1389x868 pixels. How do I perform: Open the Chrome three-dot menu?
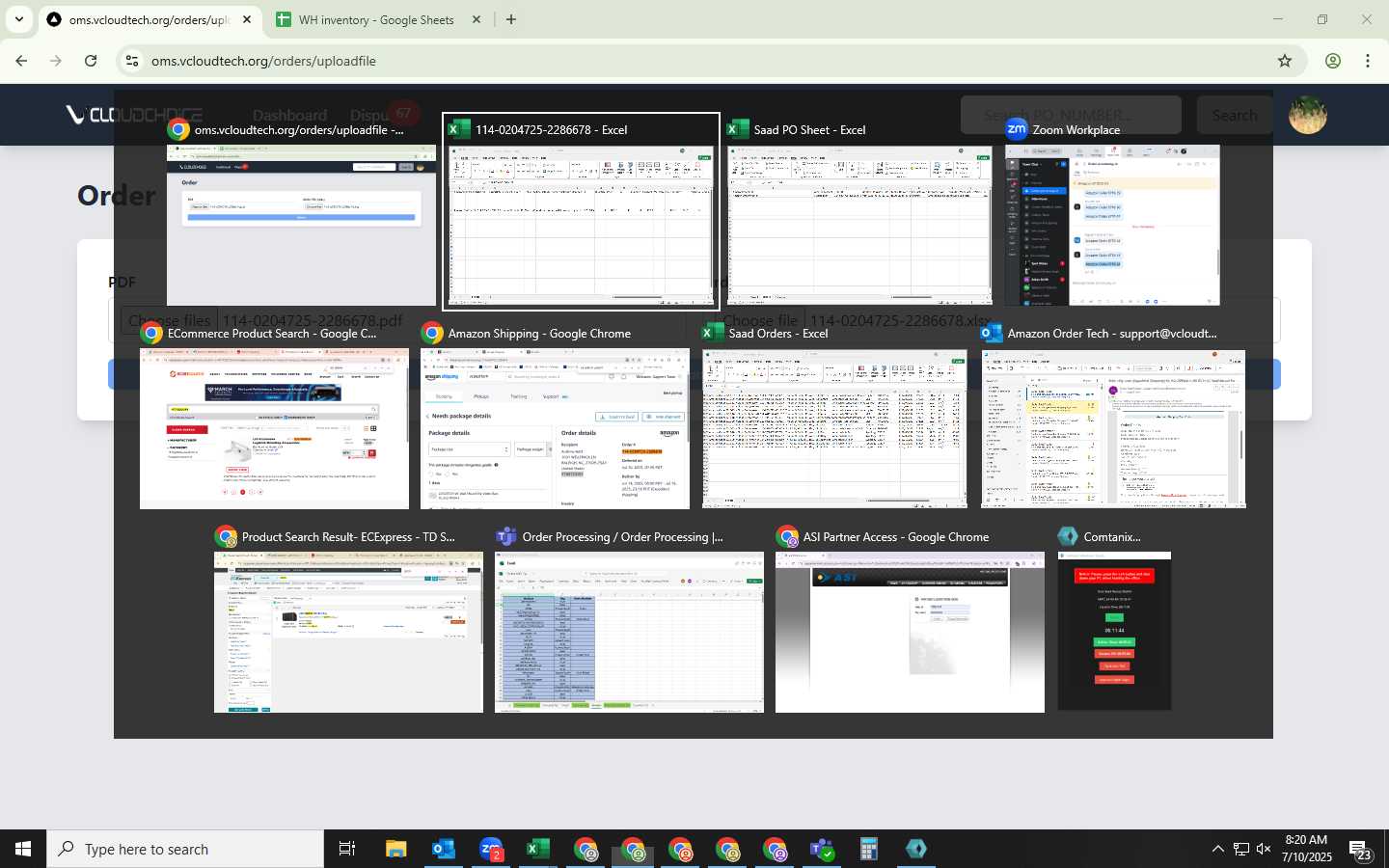1368,61
